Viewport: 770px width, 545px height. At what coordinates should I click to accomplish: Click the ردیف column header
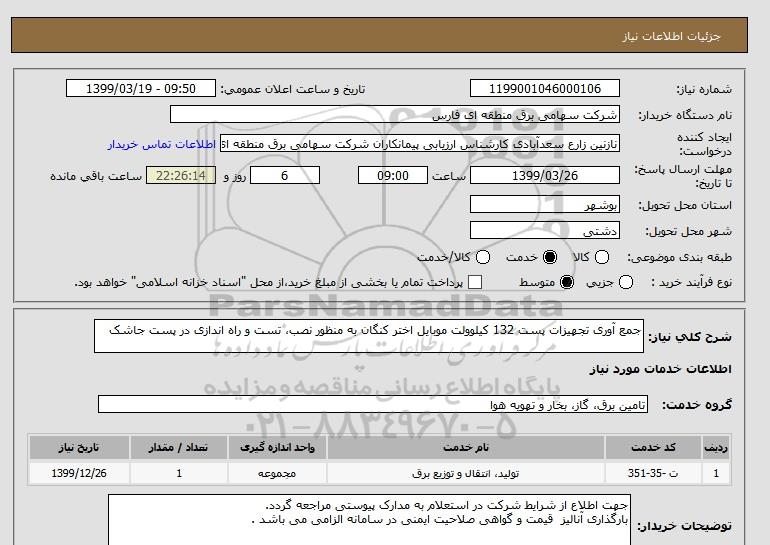coord(716,447)
